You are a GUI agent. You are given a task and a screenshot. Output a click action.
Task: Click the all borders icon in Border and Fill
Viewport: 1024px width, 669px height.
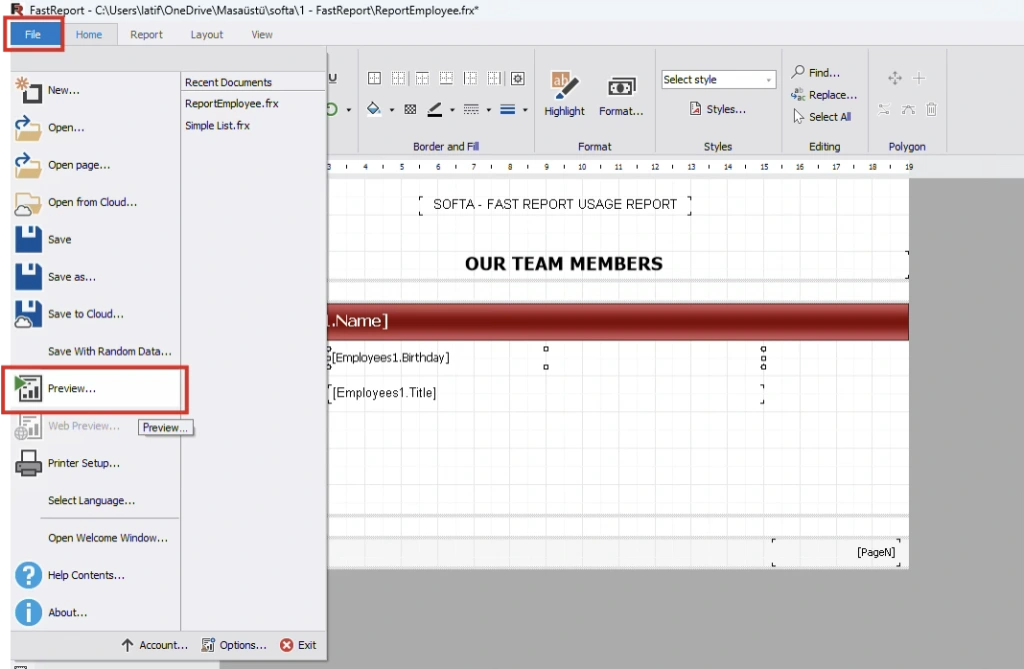point(374,78)
